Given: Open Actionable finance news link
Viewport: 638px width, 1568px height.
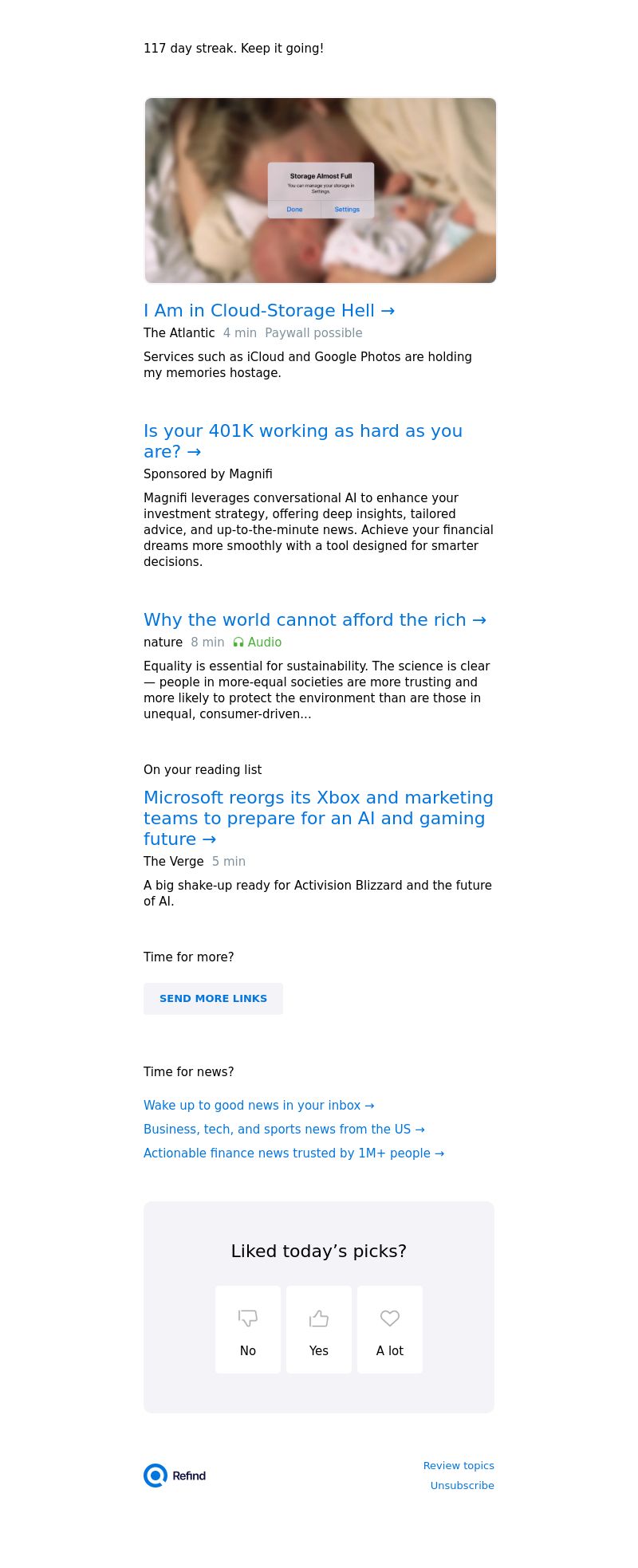Looking at the screenshot, I should [293, 1153].
